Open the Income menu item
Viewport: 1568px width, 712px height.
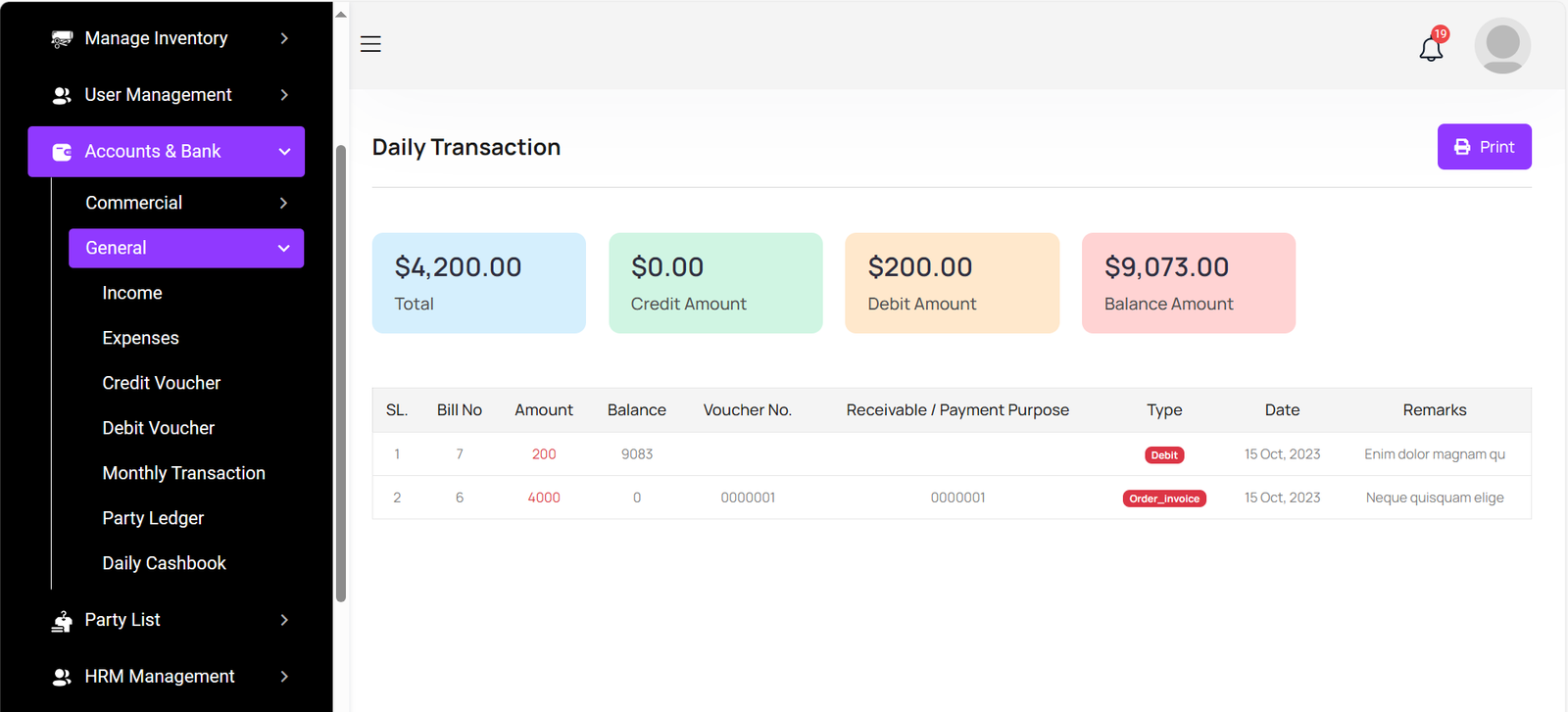(x=132, y=293)
